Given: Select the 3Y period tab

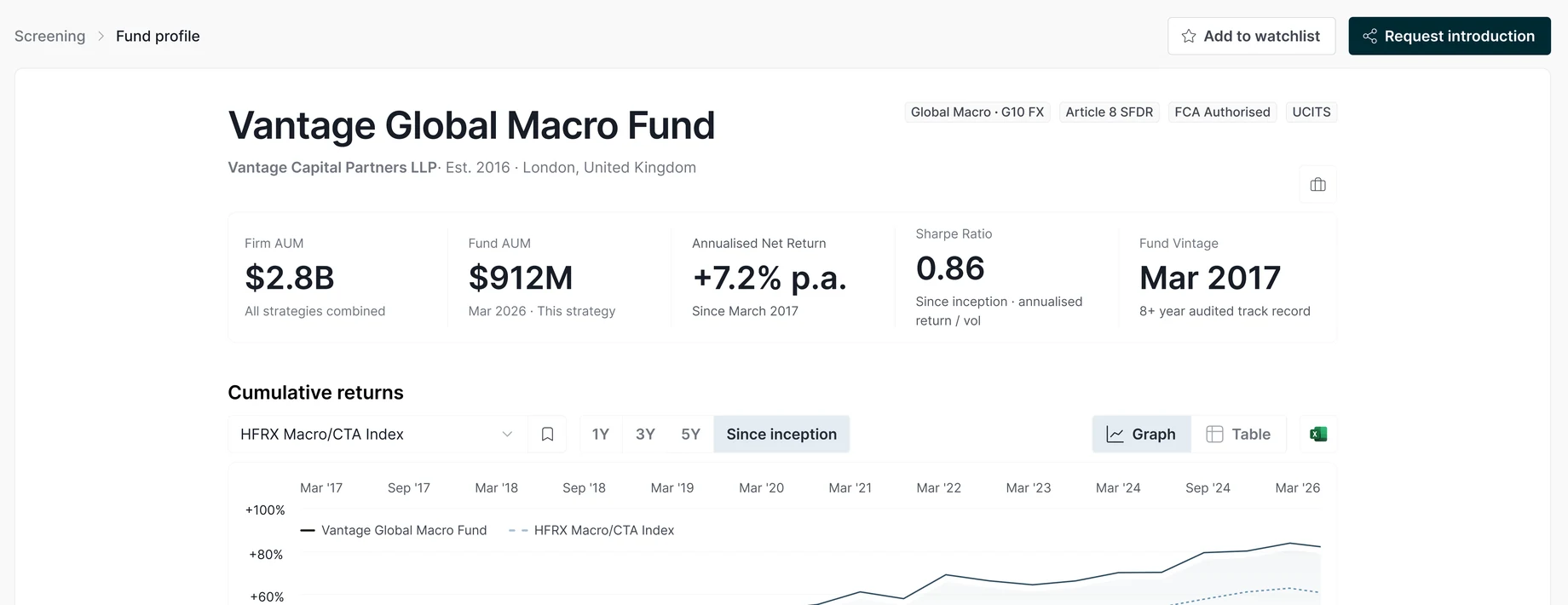Looking at the screenshot, I should click(x=645, y=435).
